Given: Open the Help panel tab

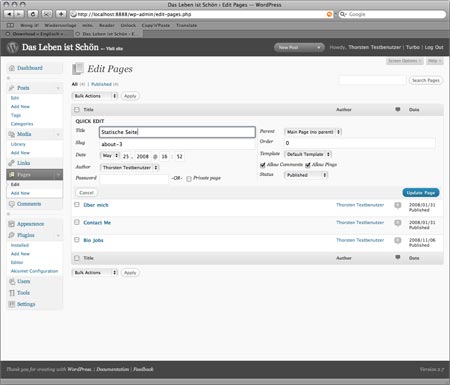Looking at the screenshot, I should point(434,61).
